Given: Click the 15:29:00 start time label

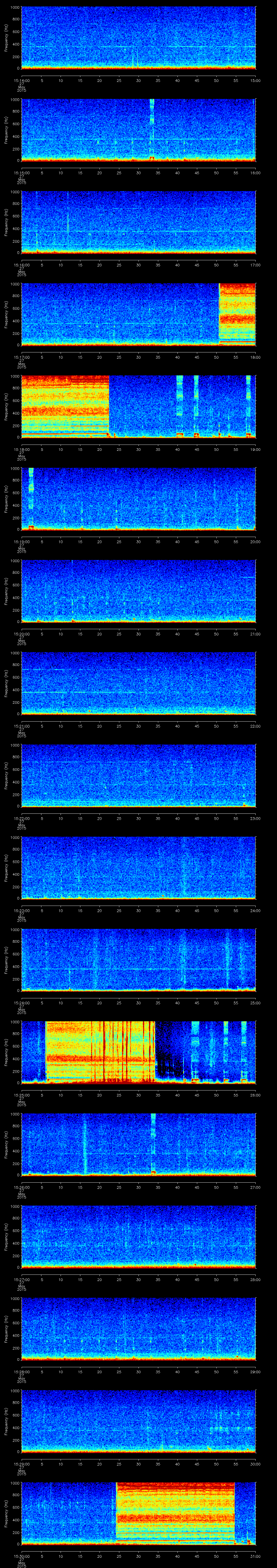Looking at the screenshot, I should [21, 1464].
